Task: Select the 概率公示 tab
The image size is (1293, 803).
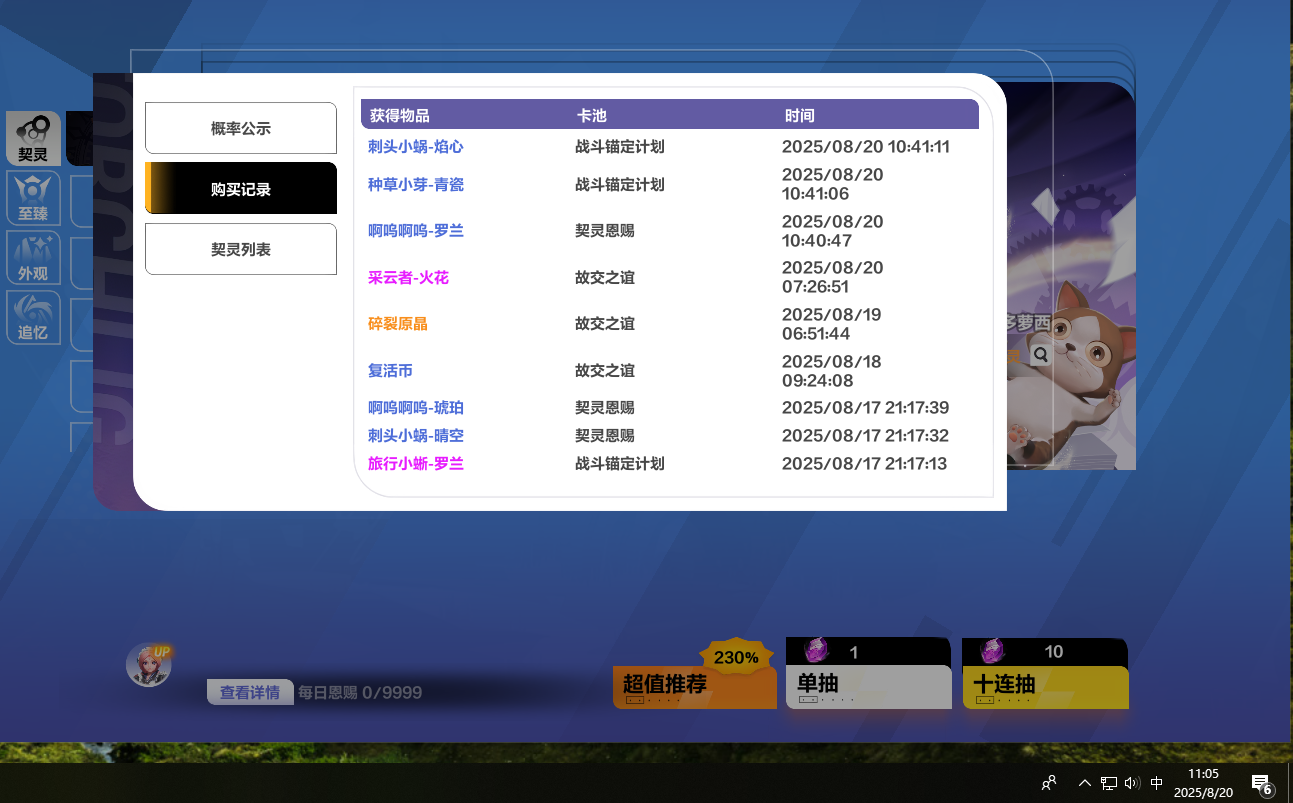Action: click(241, 128)
